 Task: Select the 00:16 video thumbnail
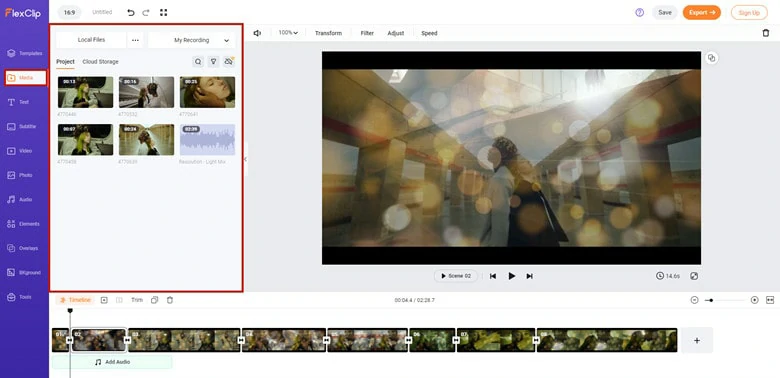tap(146, 92)
